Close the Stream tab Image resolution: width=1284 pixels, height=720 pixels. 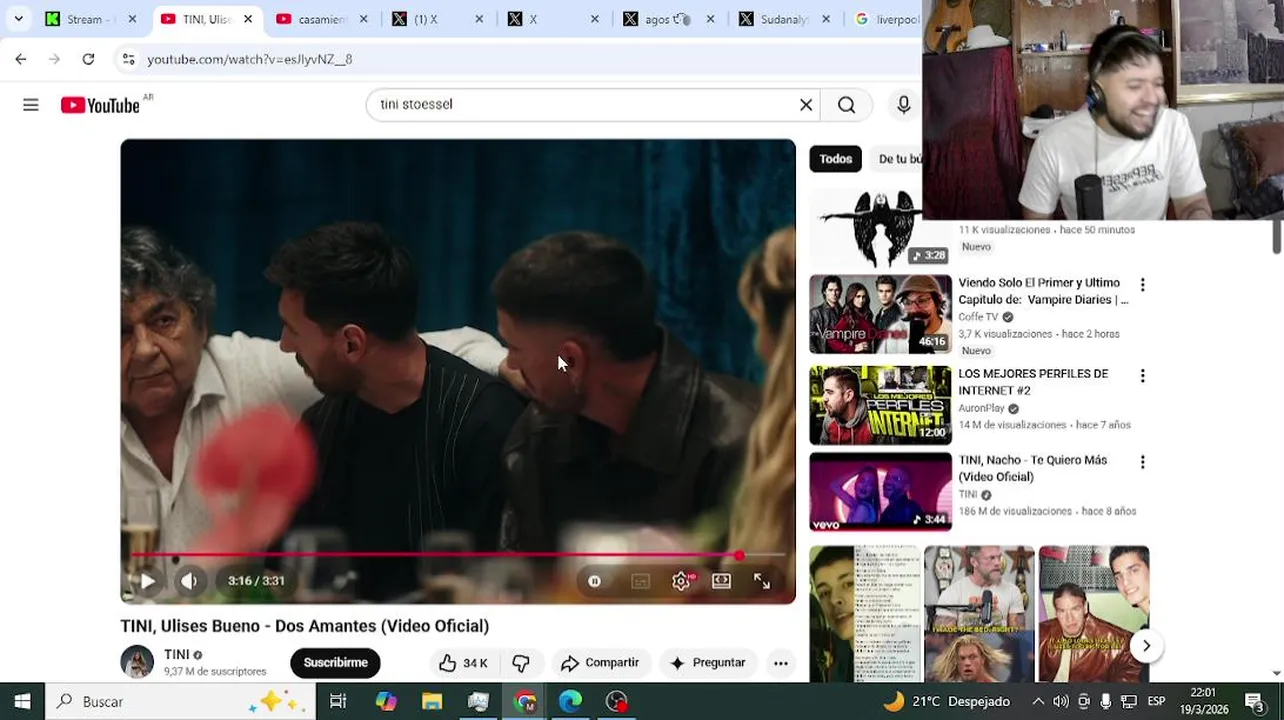[x=132, y=19]
